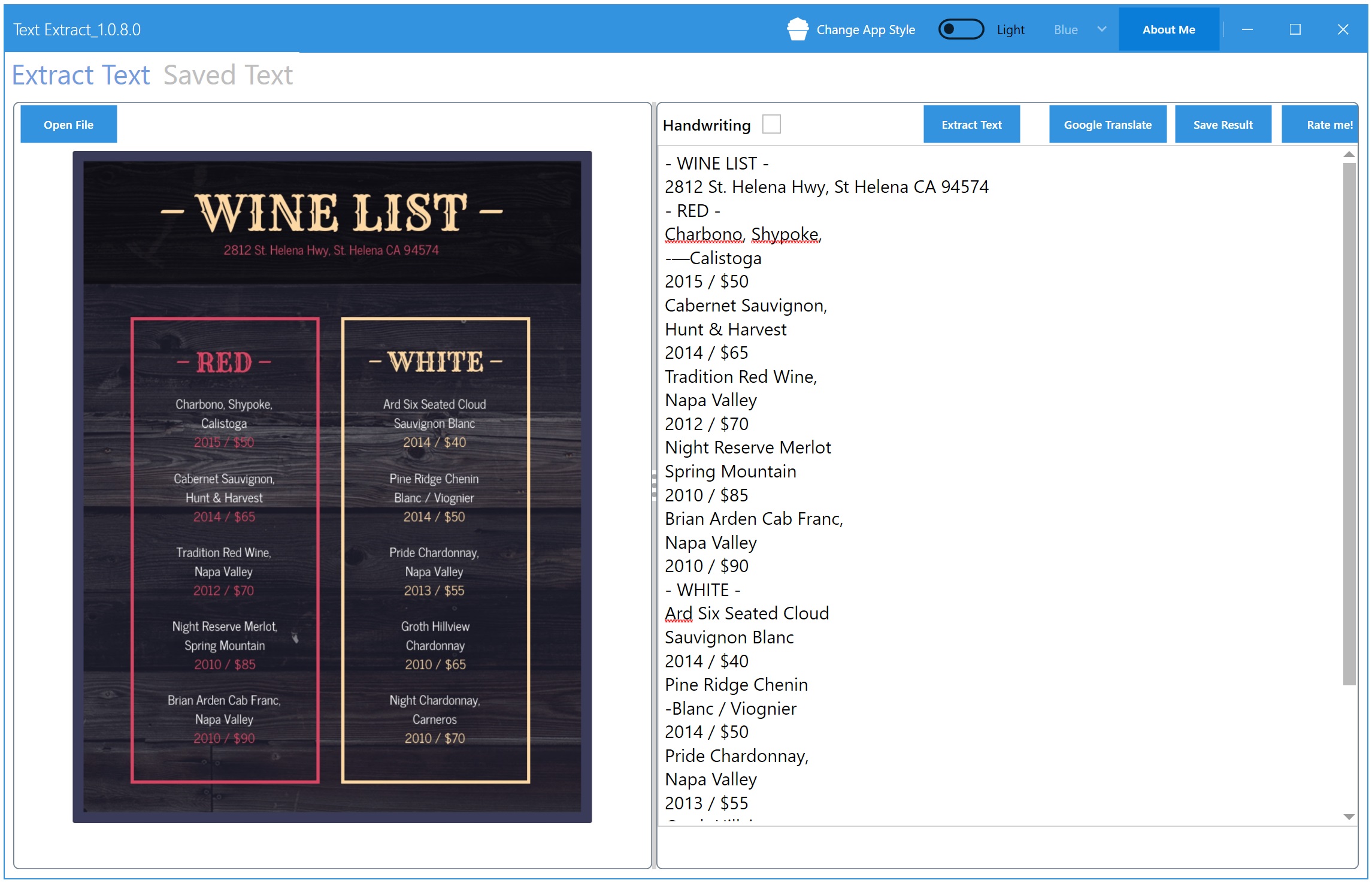Click the theme color dropdown chevron
The image size is (1372, 883).
pos(1102,28)
